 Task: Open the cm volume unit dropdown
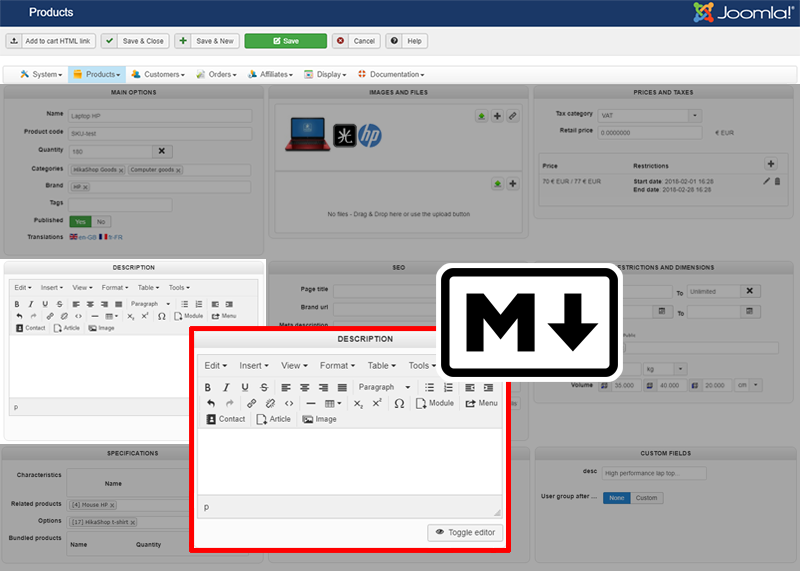coord(748,385)
